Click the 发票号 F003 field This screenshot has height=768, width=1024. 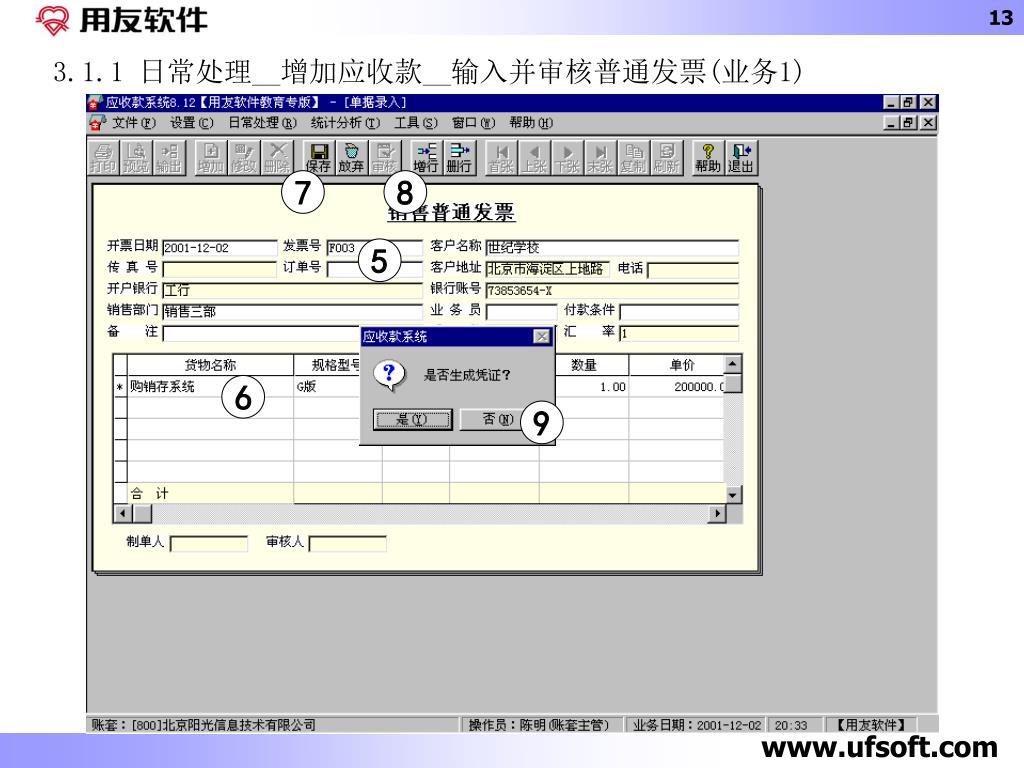(x=374, y=248)
